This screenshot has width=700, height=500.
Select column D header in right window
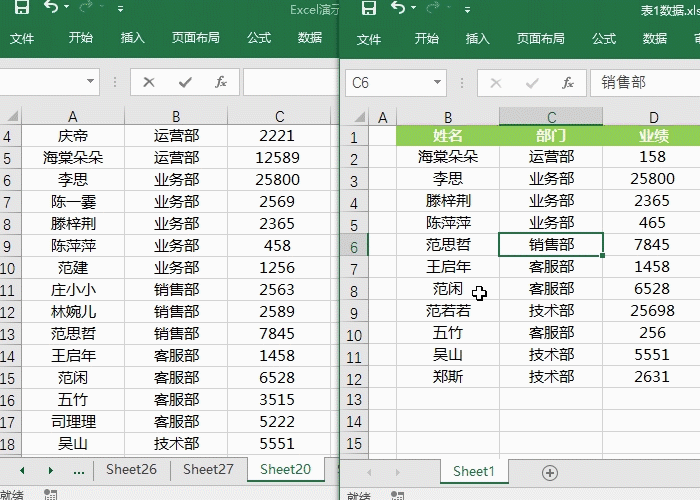tap(652, 117)
